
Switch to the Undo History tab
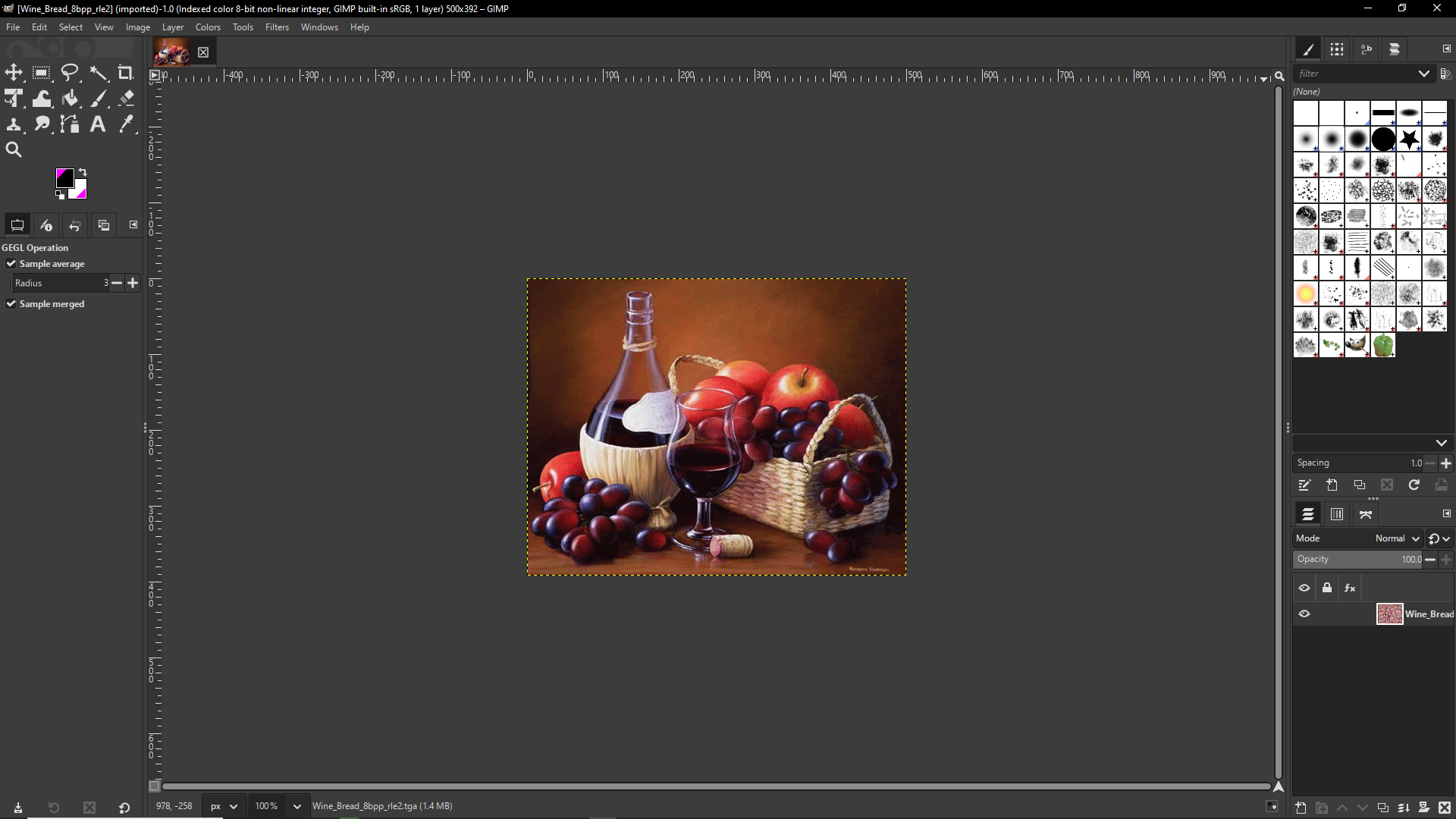pyautogui.click(x=75, y=225)
